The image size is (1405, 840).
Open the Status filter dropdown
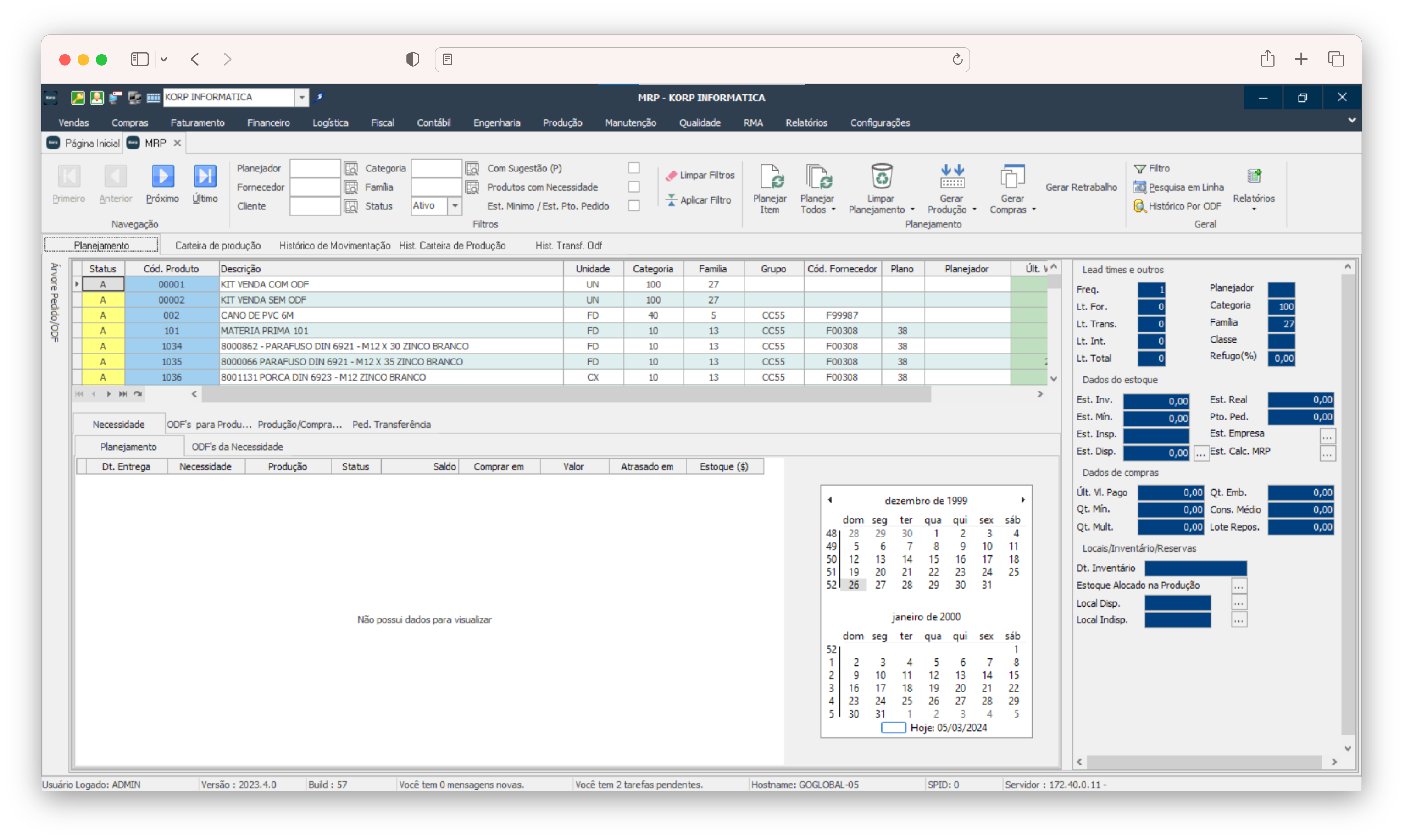(455, 206)
